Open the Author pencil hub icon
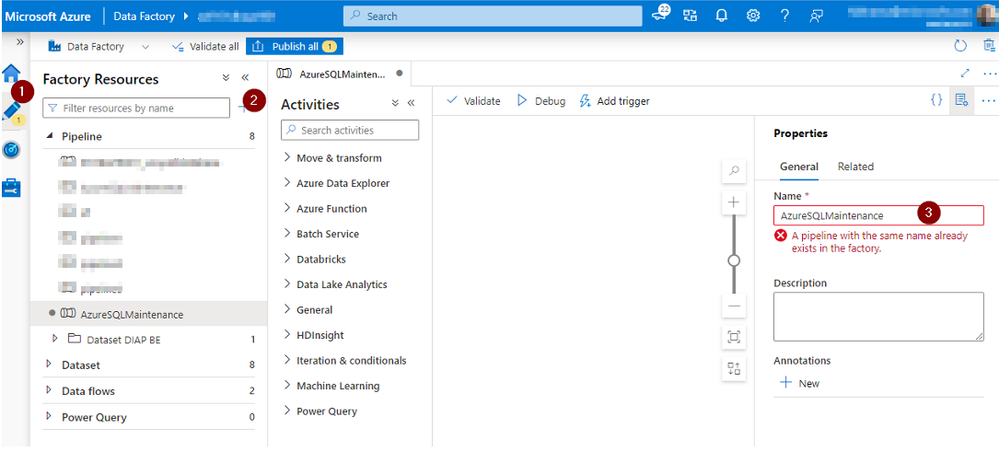The height and width of the screenshot is (450, 999). pos(11,112)
